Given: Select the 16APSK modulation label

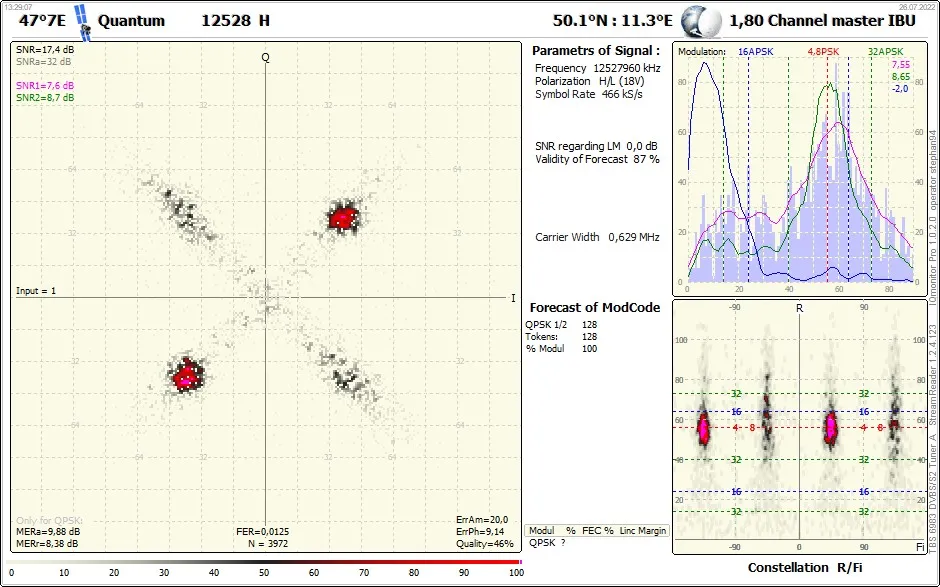Looking at the screenshot, I should click(755, 52).
